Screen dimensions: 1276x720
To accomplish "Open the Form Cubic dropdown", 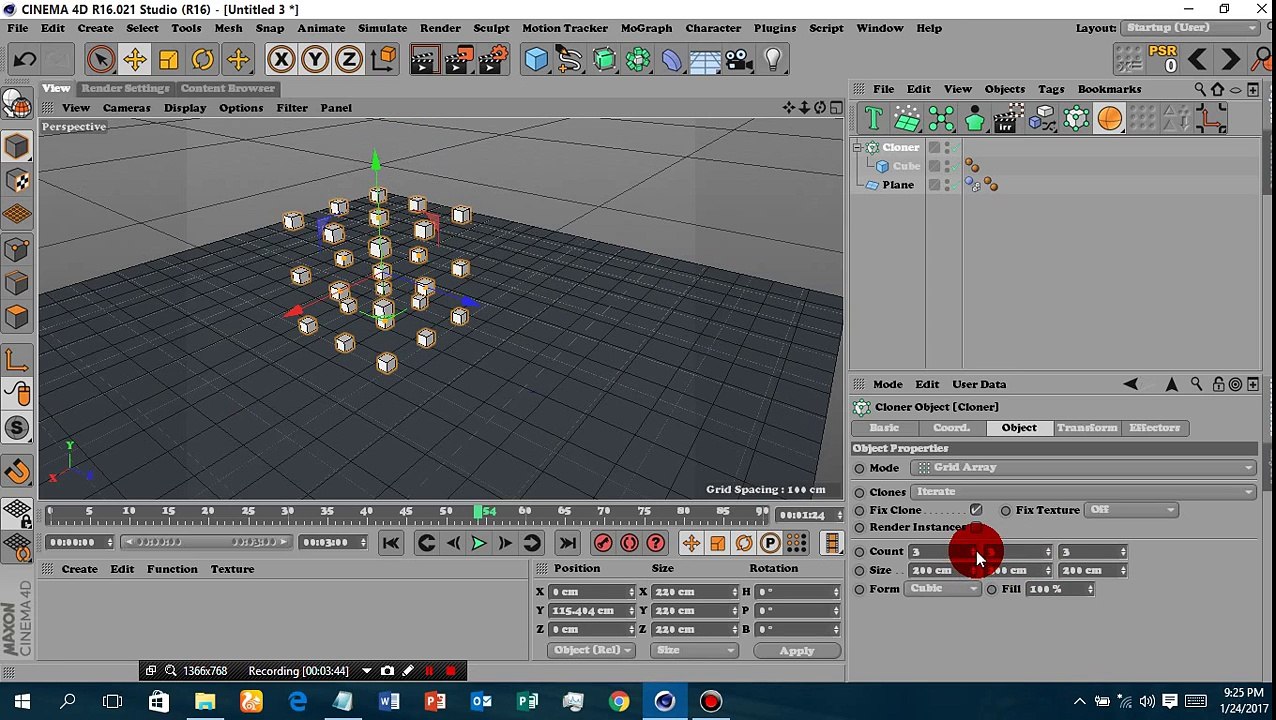I will (945, 589).
